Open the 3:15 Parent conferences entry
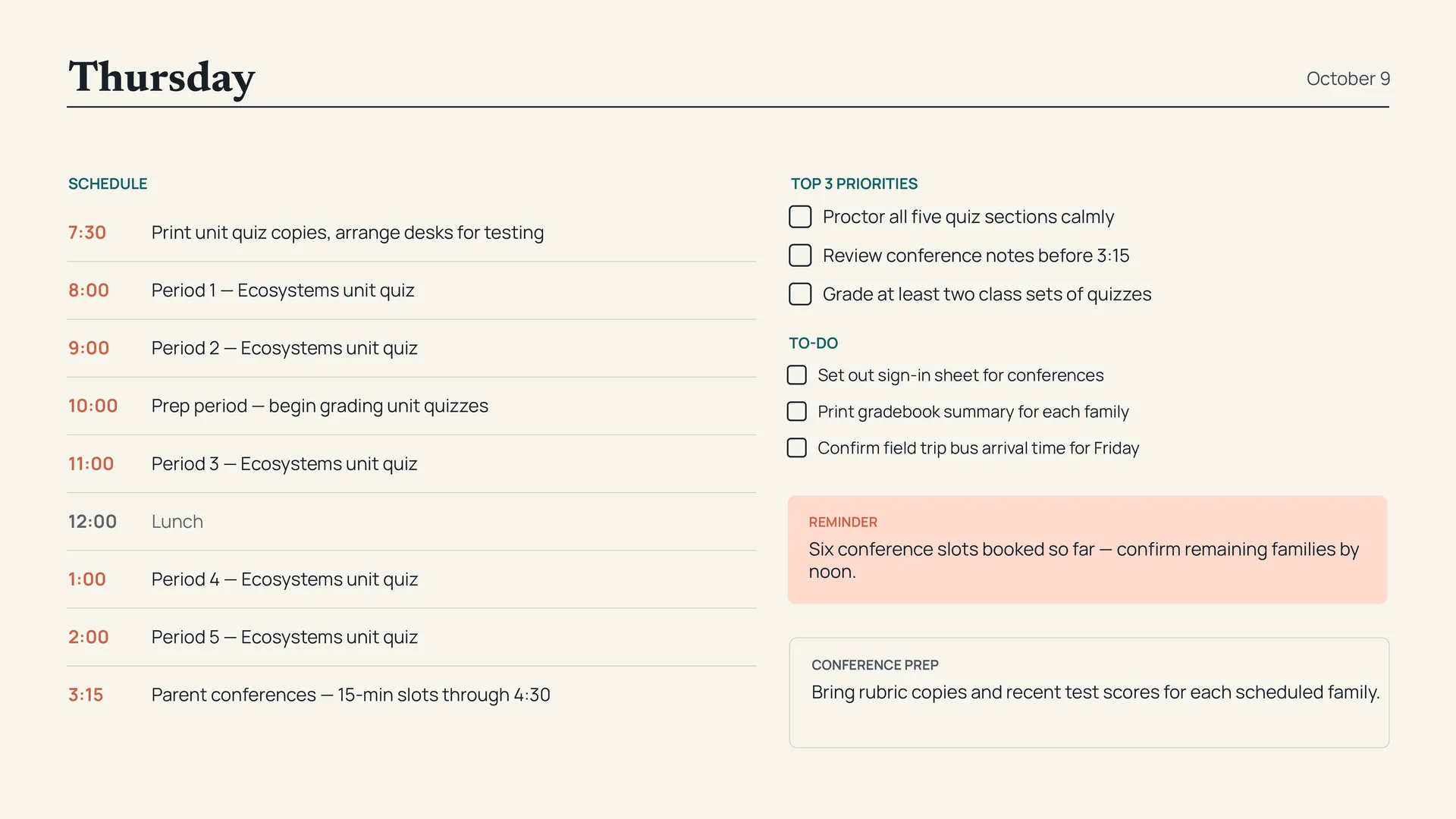Viewport: 1456px width, 819px height. [x=411, y=695]
